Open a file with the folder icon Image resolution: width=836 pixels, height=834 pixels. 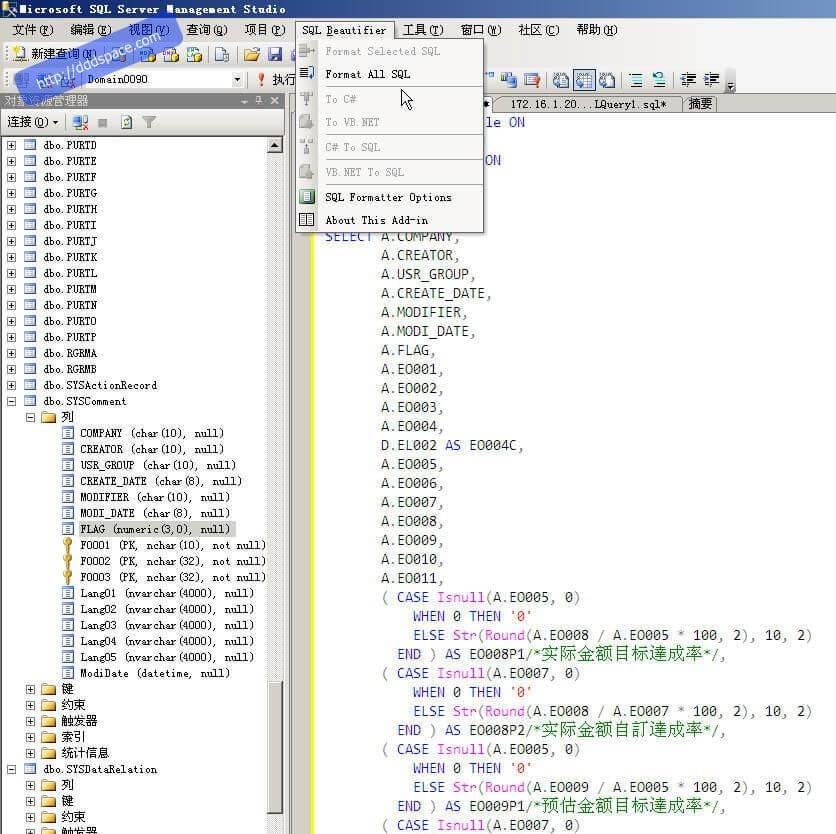point(252,54)
